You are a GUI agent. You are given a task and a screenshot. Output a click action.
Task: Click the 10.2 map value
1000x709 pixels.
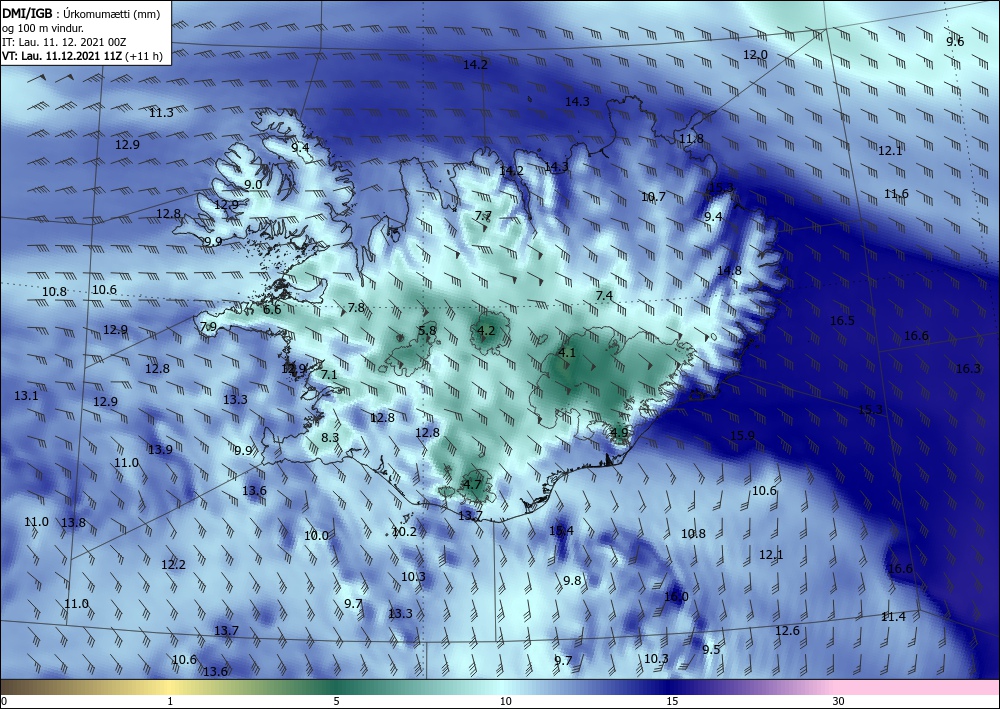coord(404,532)
